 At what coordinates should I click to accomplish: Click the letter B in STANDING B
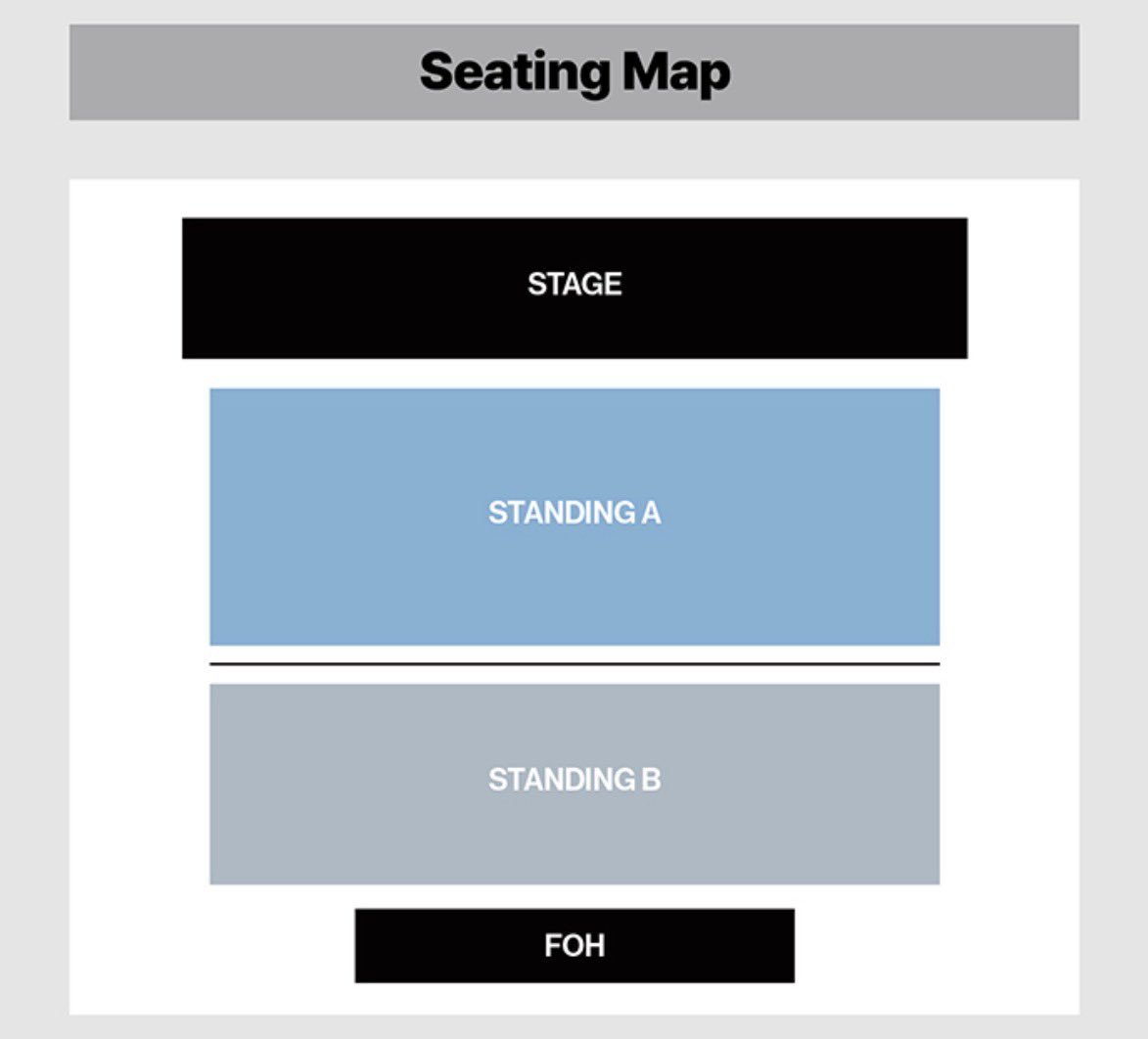(x=652, y=780)
